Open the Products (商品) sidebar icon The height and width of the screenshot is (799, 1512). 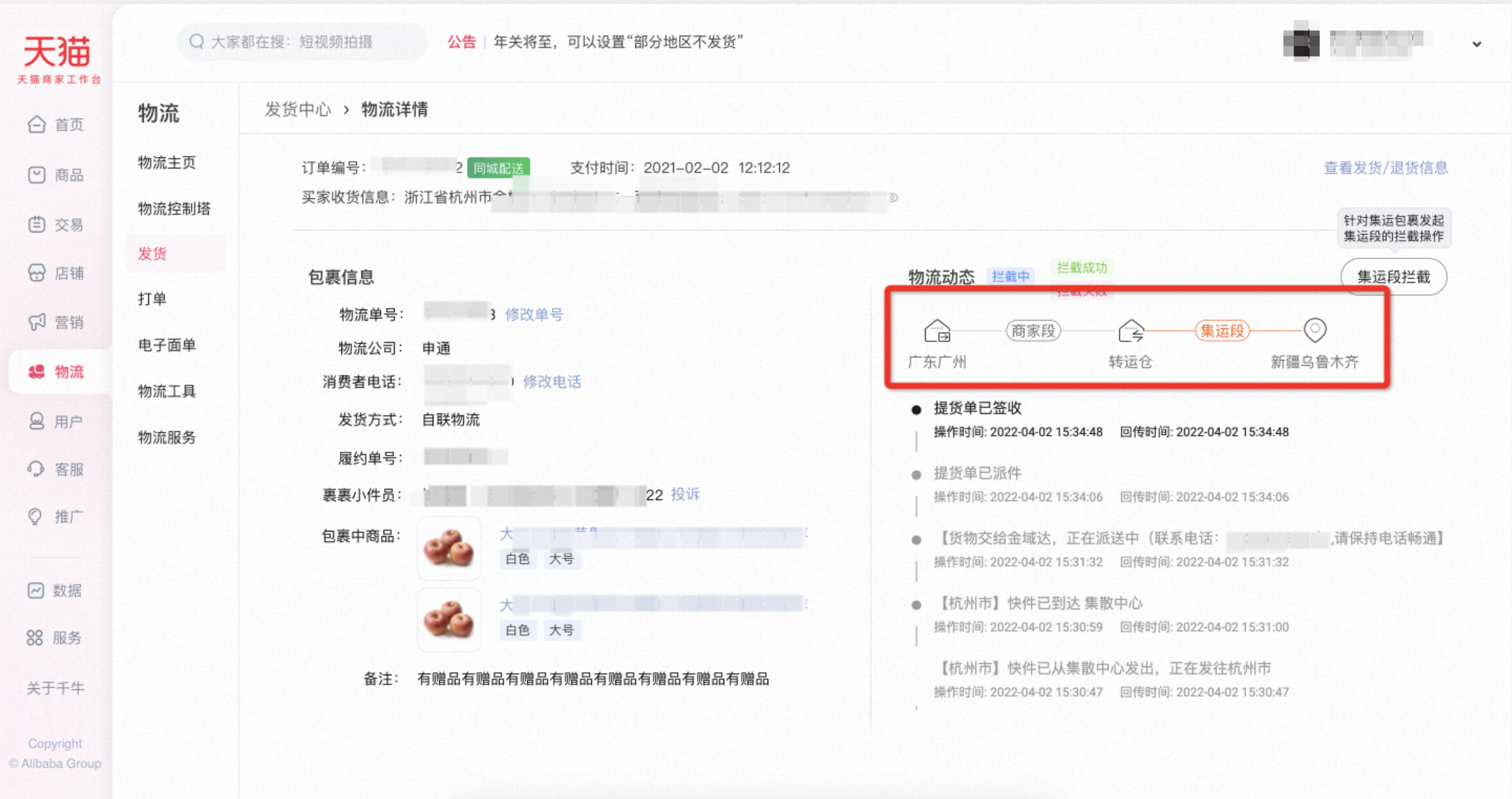point(37,175)
